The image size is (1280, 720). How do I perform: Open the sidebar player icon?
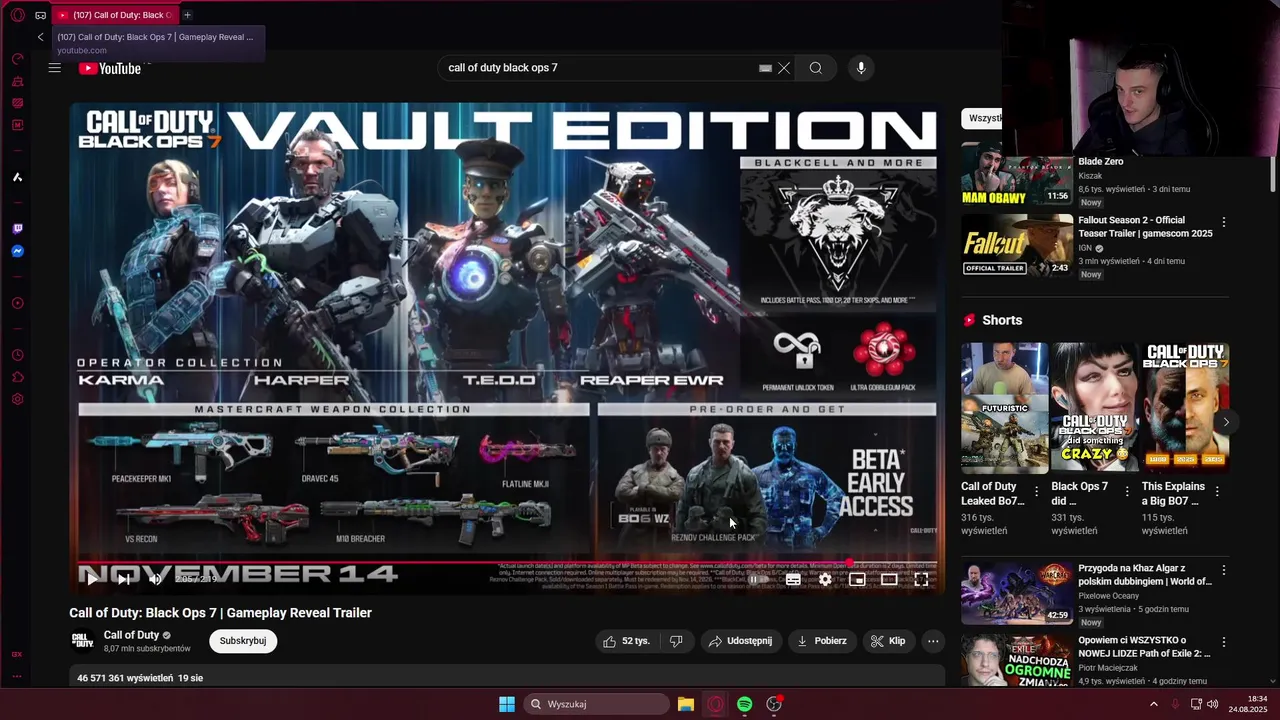(x=17, y=303)
